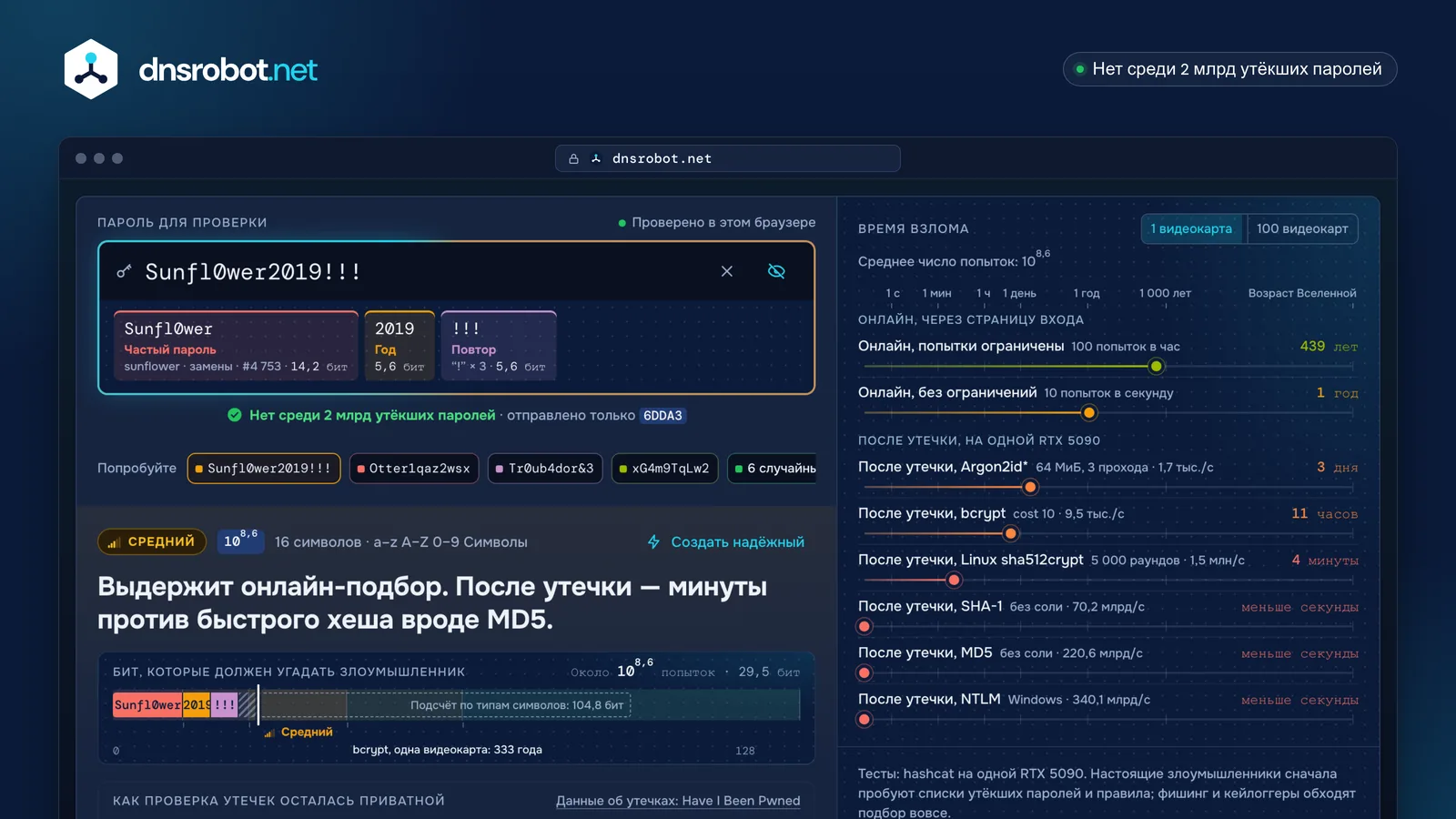
Task: Open the Have I Been Pwned data link
Action: coord(678,801)
